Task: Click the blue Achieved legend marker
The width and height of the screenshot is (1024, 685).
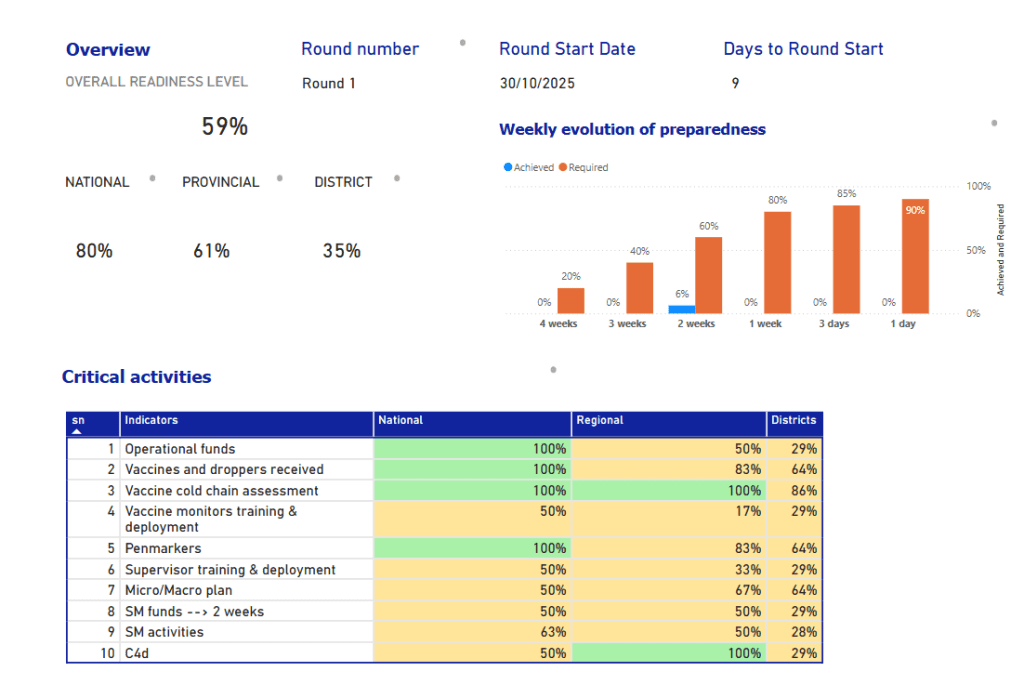Action: click(x=507, y=167)
